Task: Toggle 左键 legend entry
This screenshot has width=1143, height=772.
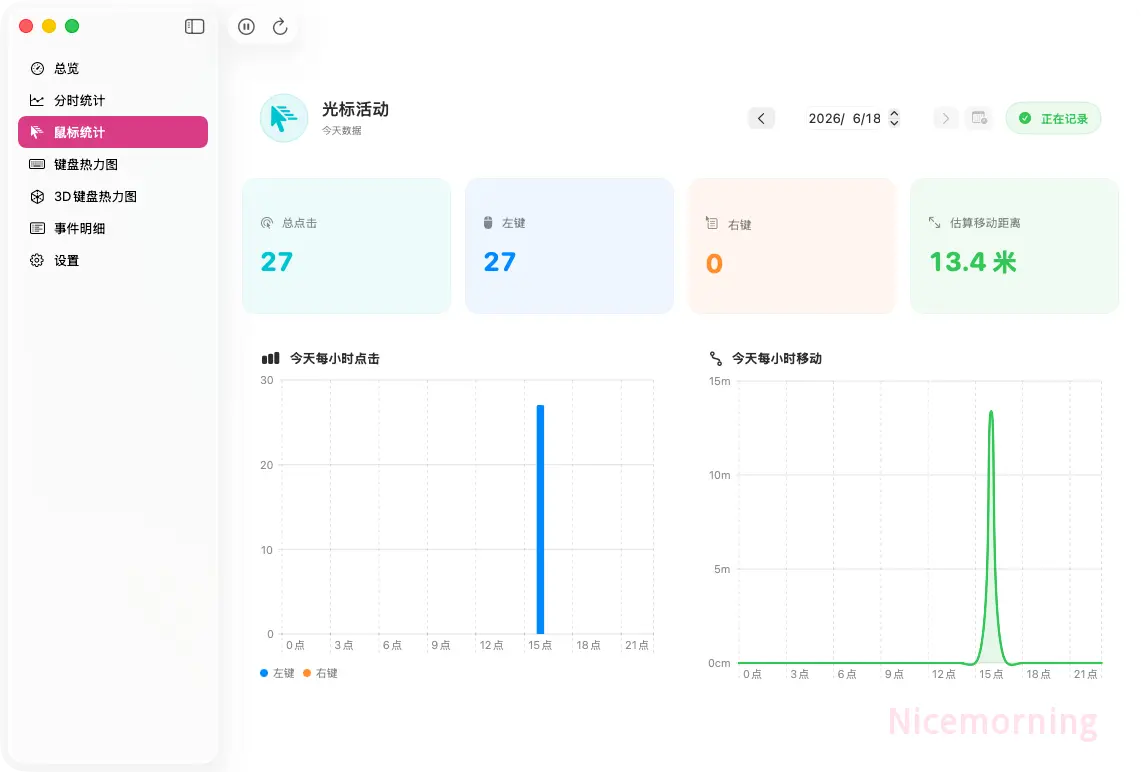Action: pyautogui.click(x=277, y=673)
